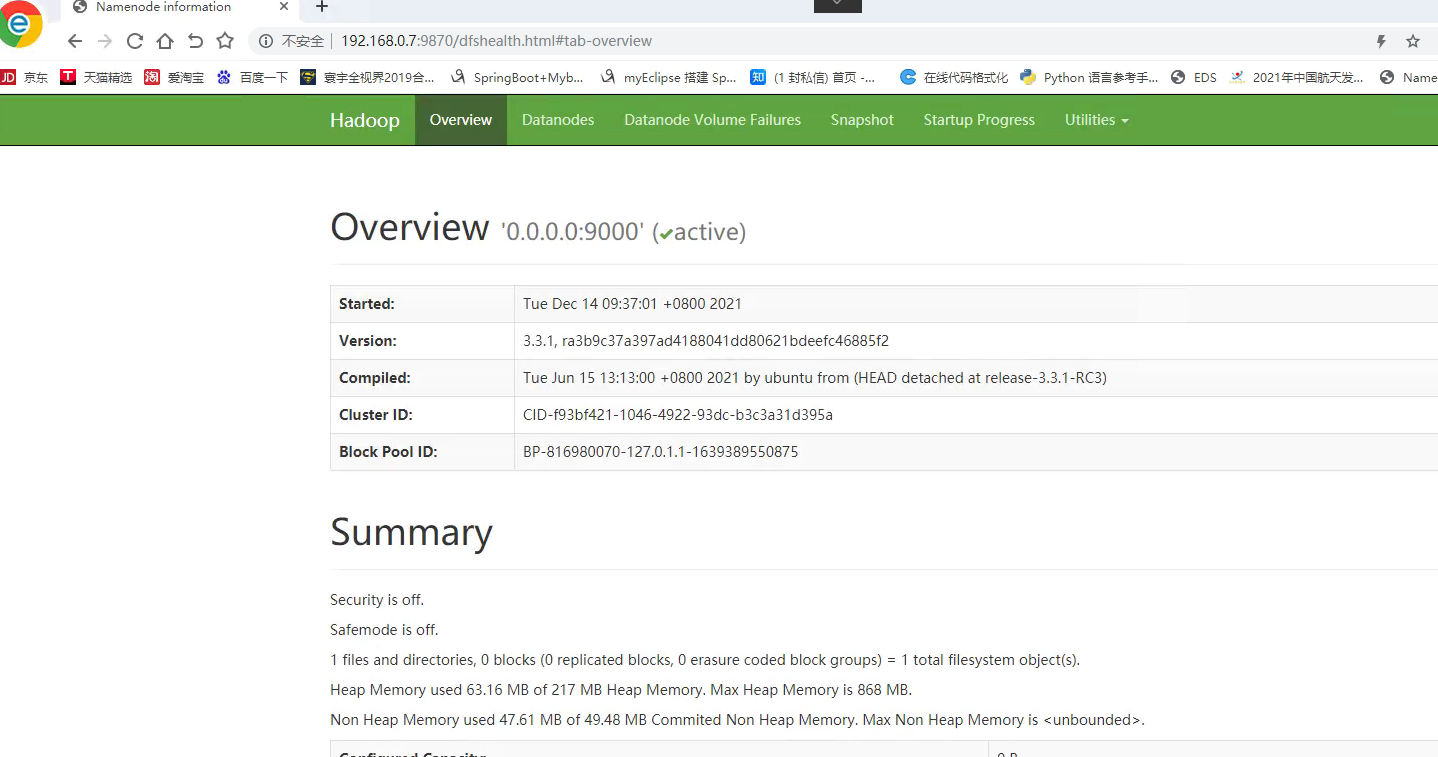Switch to the Overview tab
Screen dimensions: 1438x757
coord(461,120)
